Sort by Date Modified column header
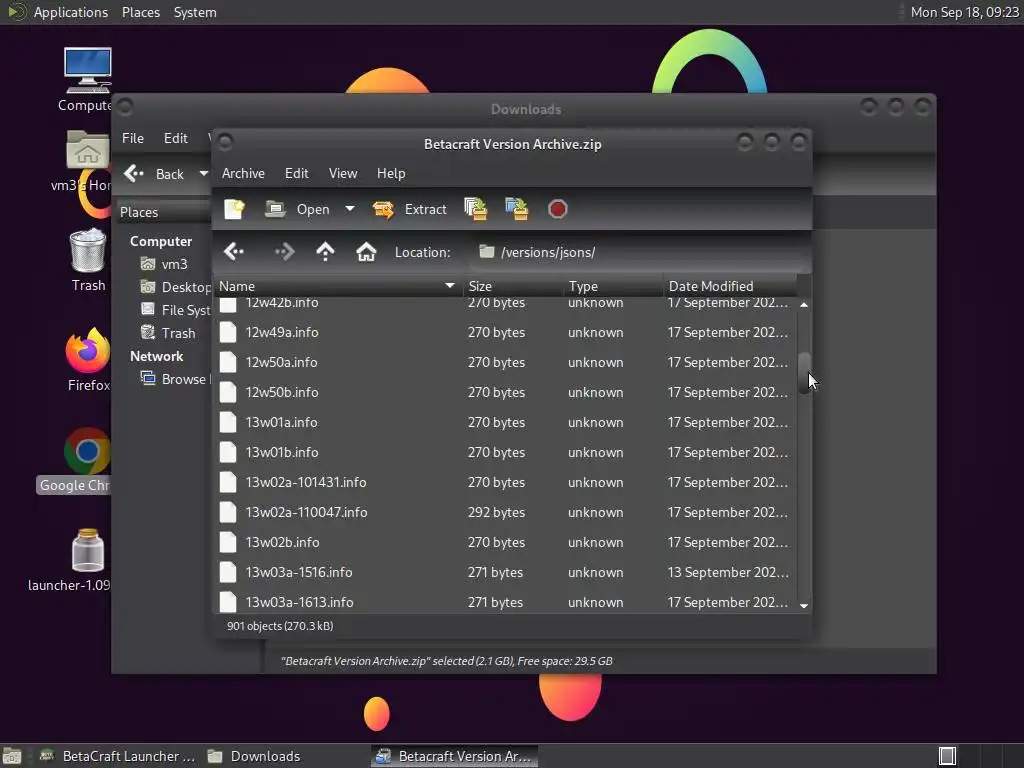The height and width of the screenshot is (768, 1024). [x=730, y=286]
